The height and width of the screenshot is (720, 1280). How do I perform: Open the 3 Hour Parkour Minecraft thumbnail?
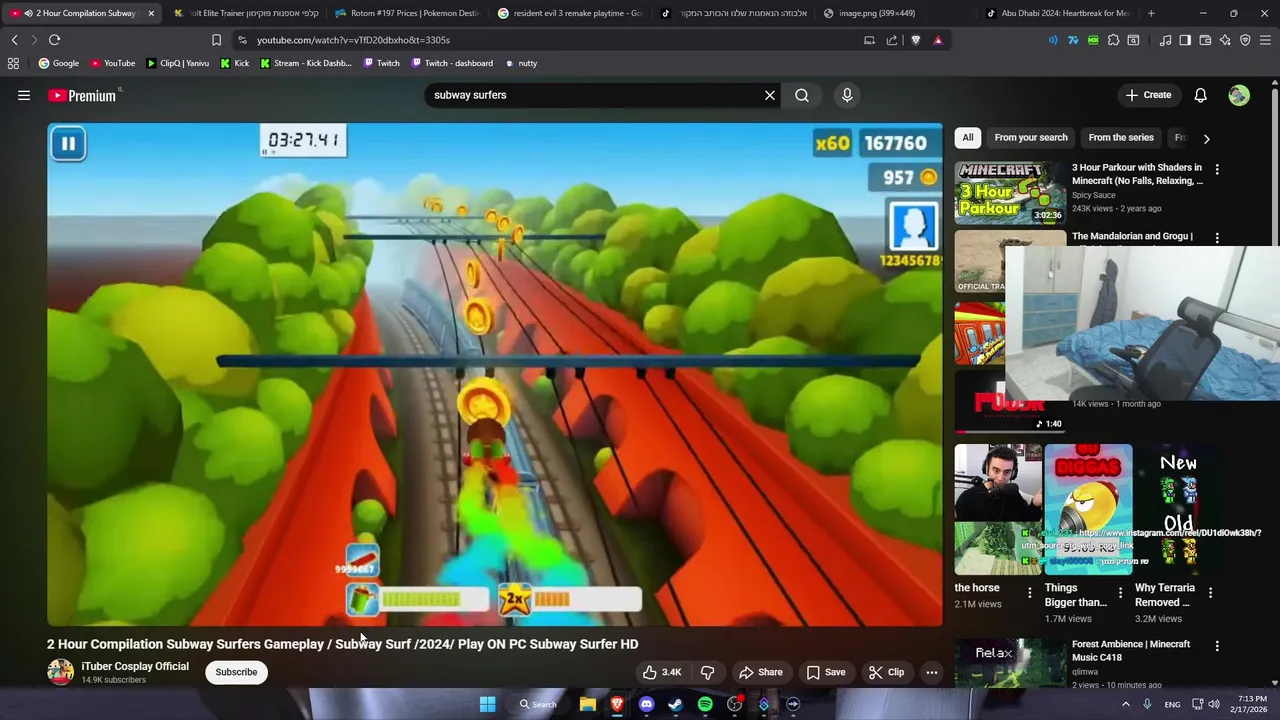tap(1010, 192)
